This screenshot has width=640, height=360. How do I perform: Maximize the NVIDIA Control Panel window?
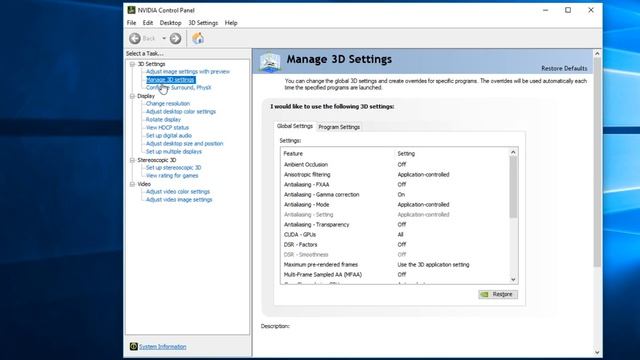(x=568, y=10)
